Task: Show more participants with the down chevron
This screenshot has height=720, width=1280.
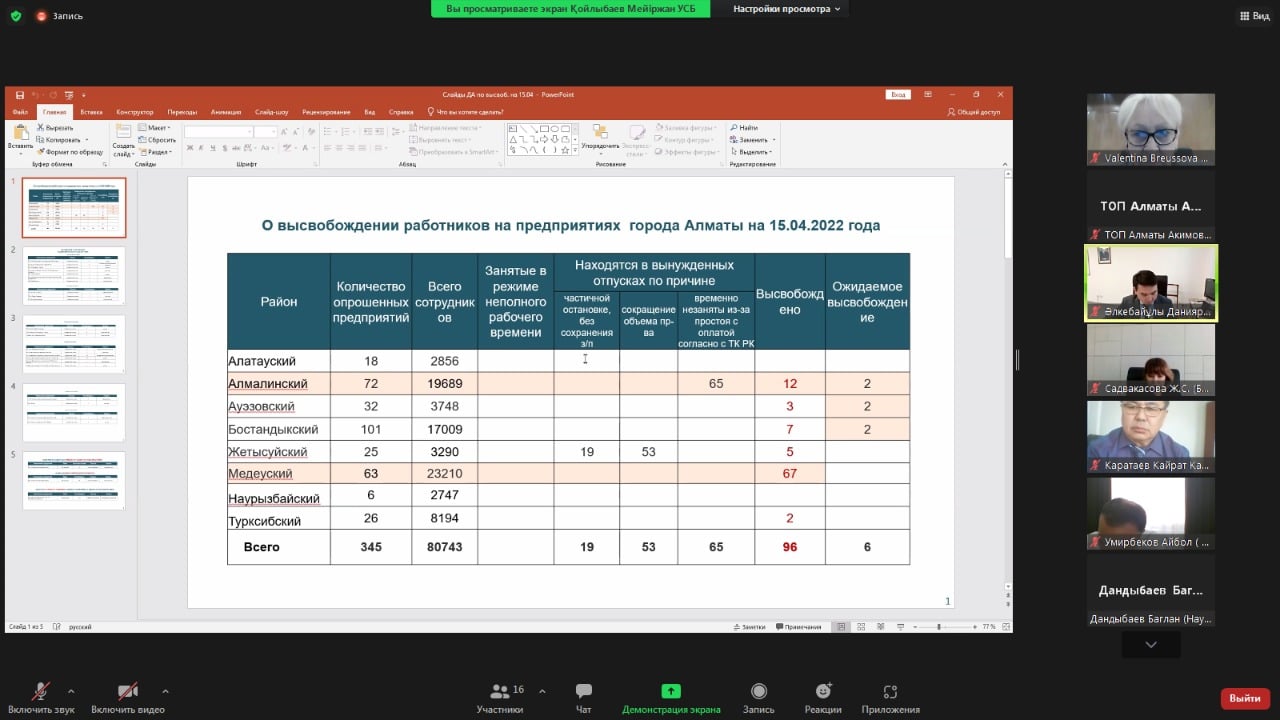Action: 1151,645
